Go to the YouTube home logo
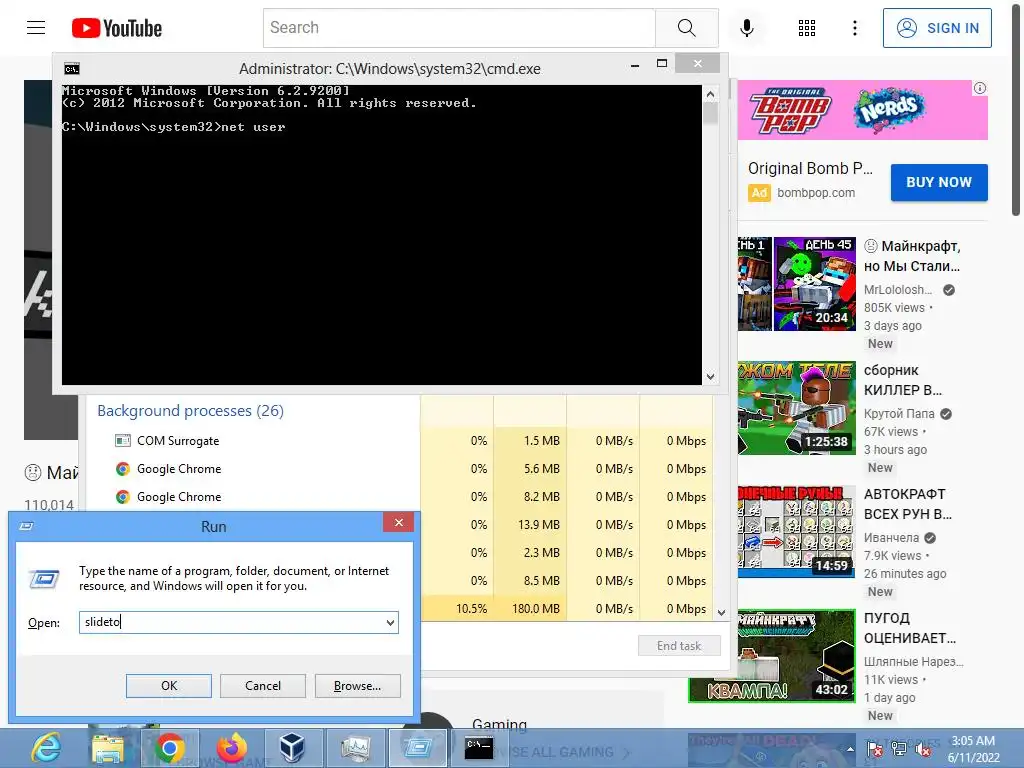1024x768 pixels. pos(117,28)
